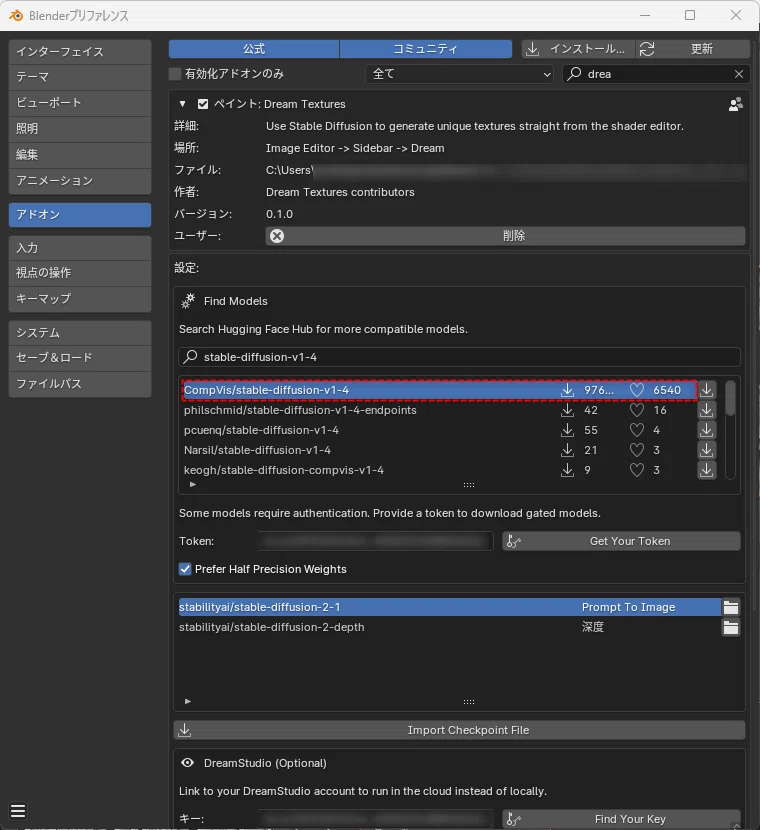
Task: Open the ビューポート preferences section
Action: point(80,103)
